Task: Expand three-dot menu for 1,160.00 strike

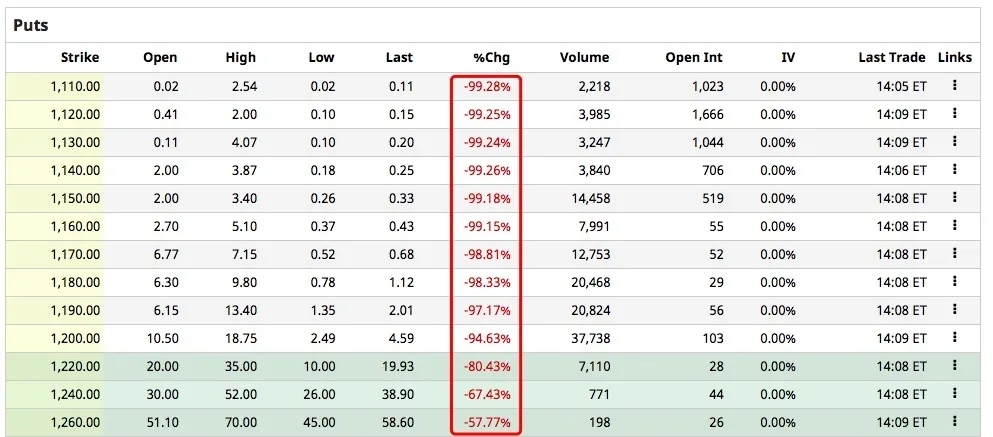Action: [x=955, y=226]
